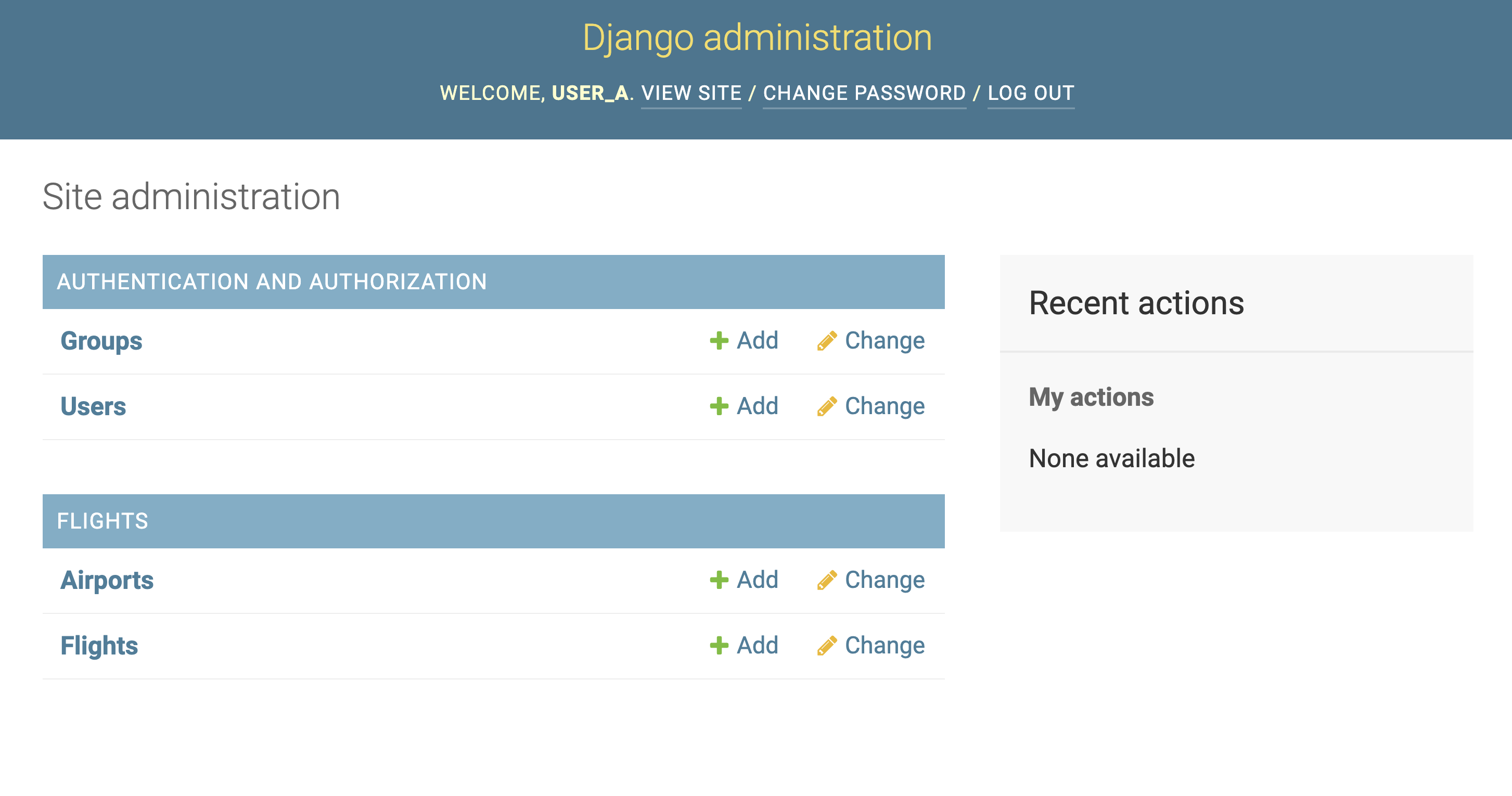Click the AUTHENTICATION AND AUTHORIZATION section header
Image resolution: width=1512 pixels, height=796 pixels.
(x=272, y=282)
